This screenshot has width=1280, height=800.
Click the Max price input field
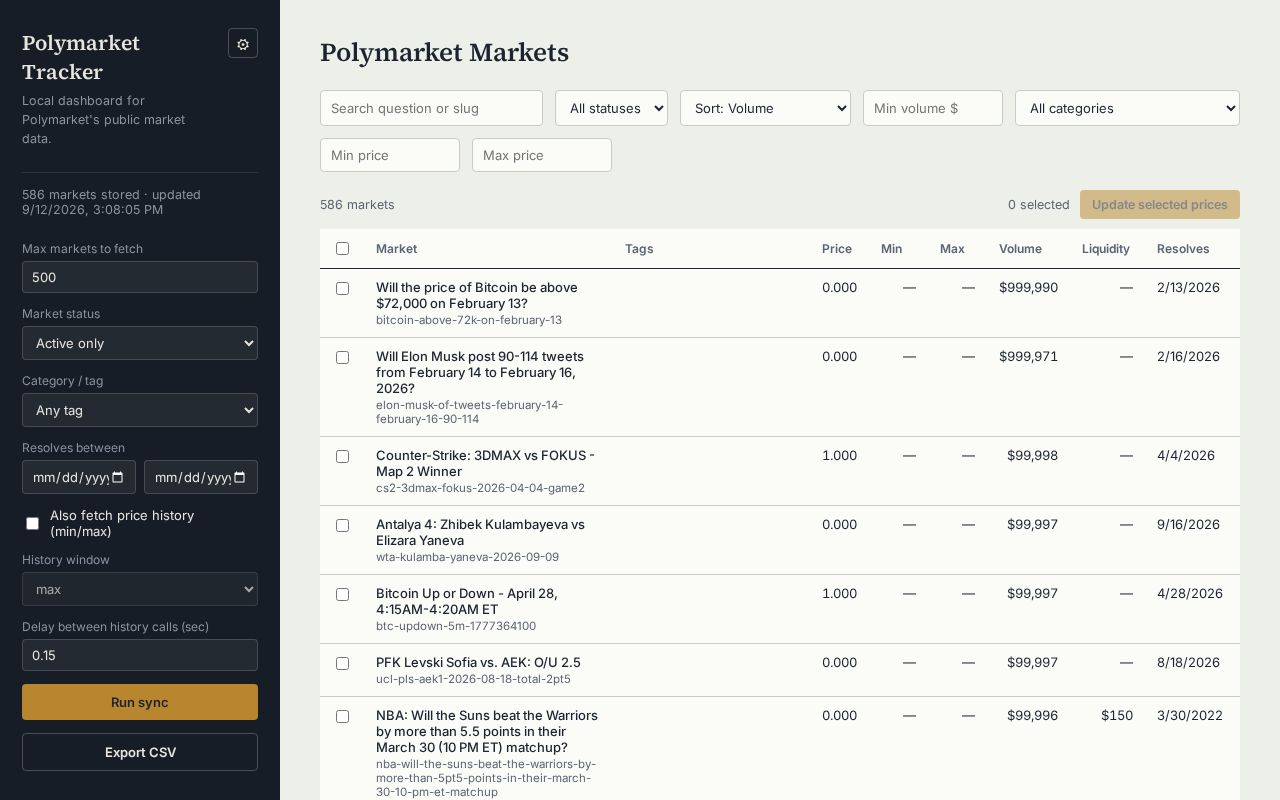(x=542, y=155)
